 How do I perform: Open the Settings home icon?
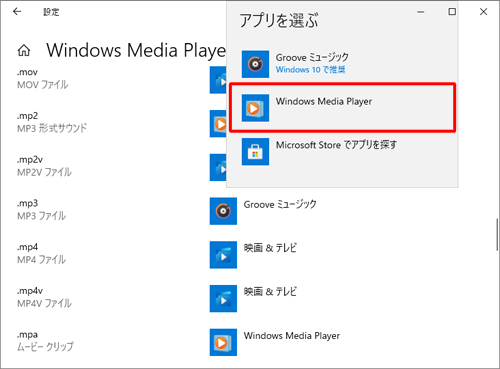(24, 51)
